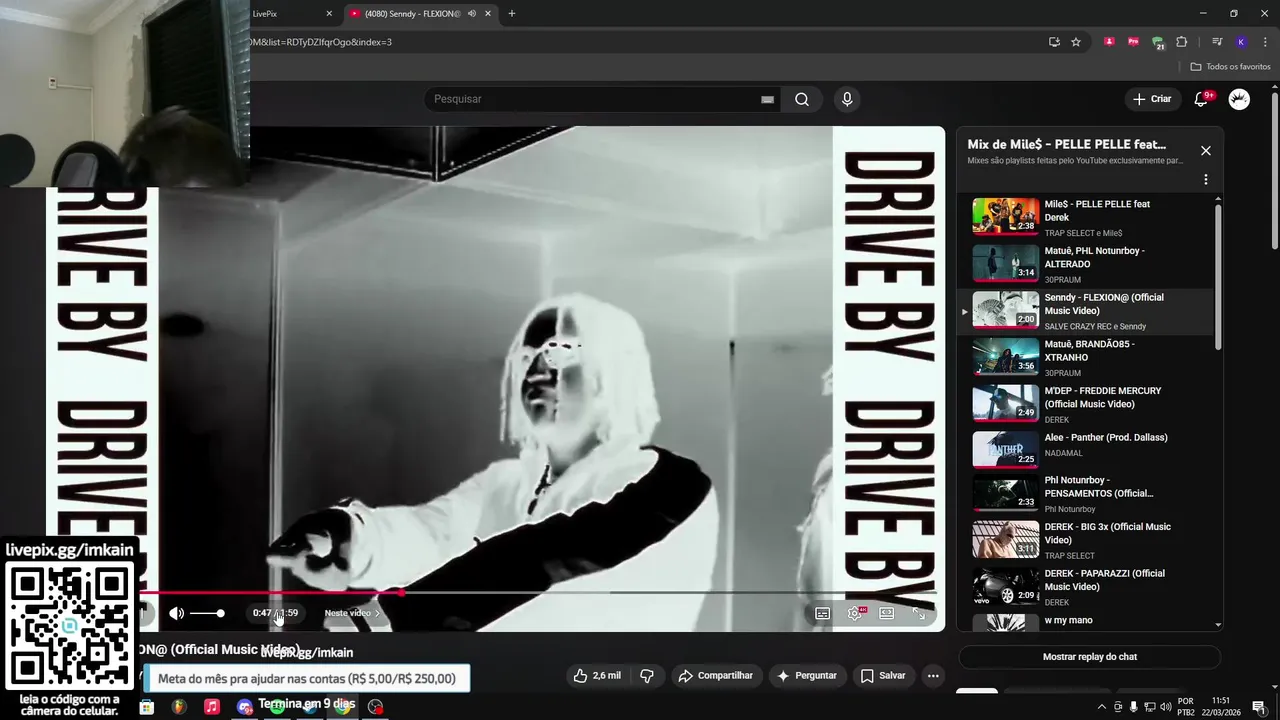Save video with 'Salvar' button

[882, 676]
